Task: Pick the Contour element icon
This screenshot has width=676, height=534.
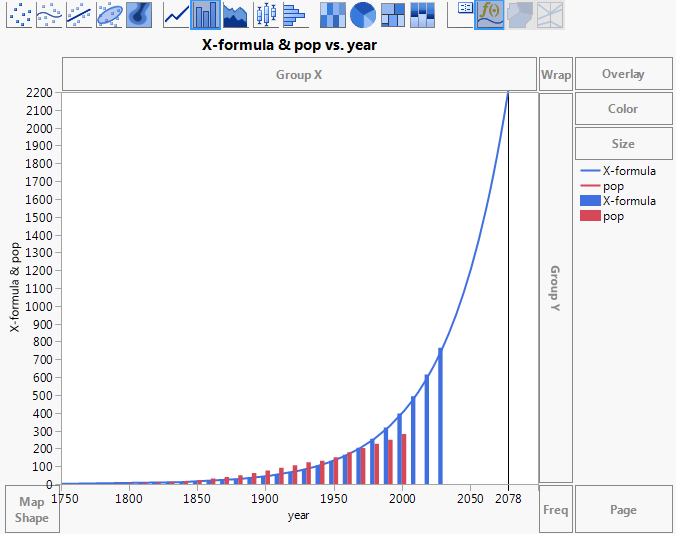Action: [x=139, y=14]
